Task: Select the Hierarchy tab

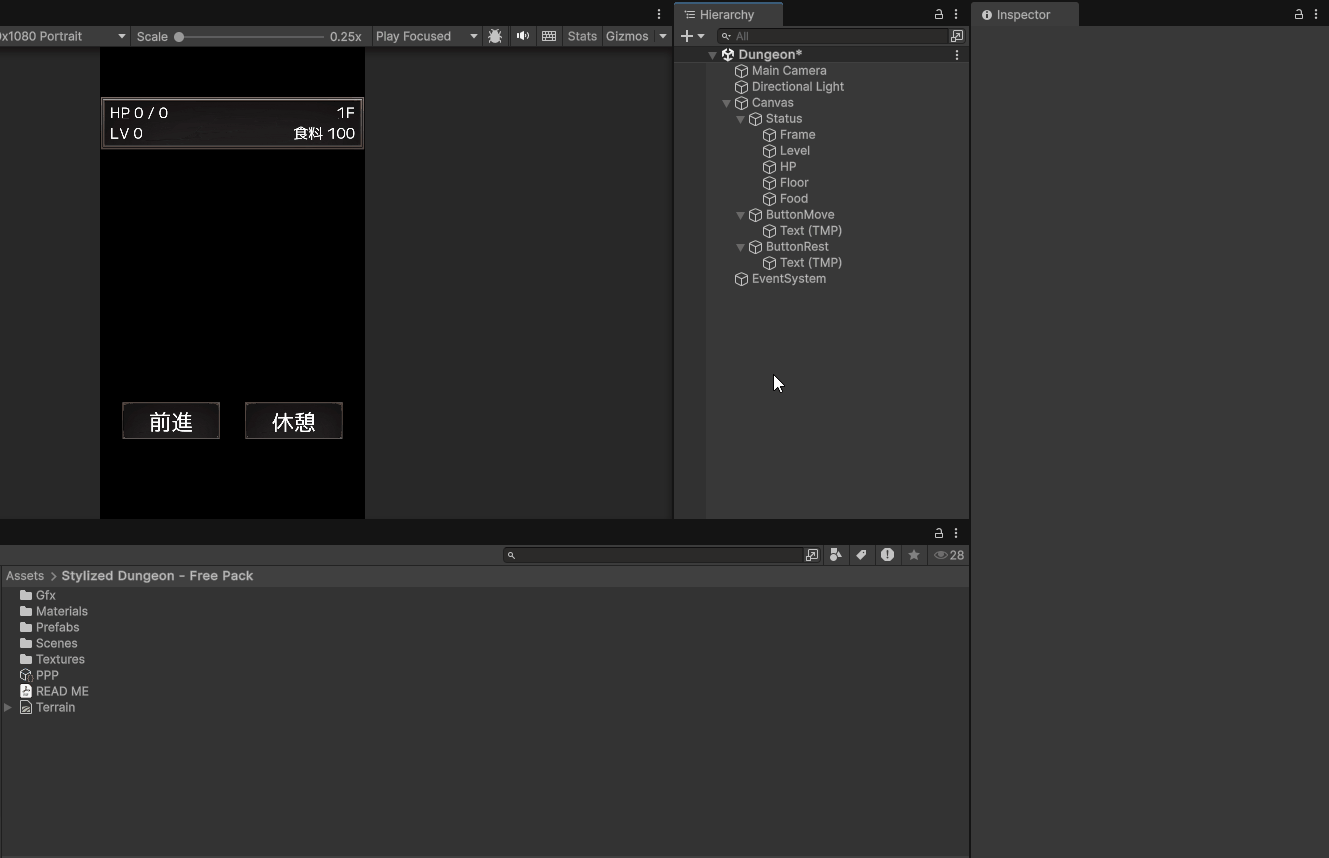Action: (727, 15)
